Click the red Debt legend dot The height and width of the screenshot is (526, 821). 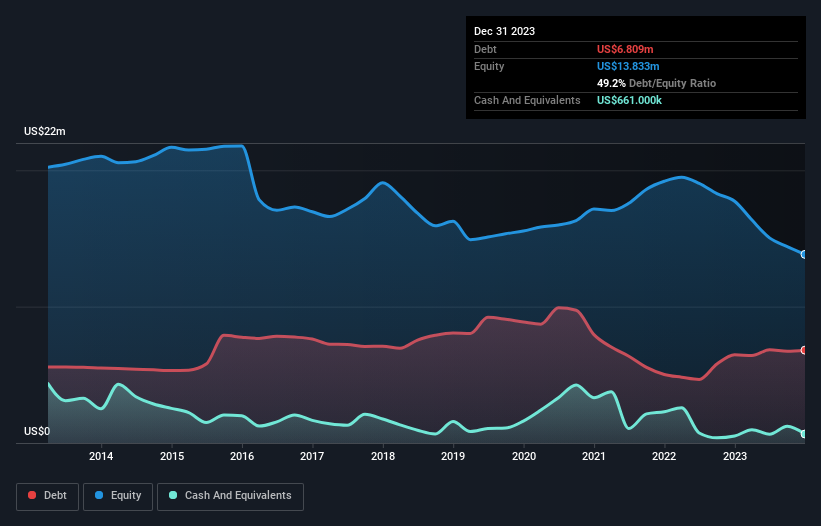[32, 495]
